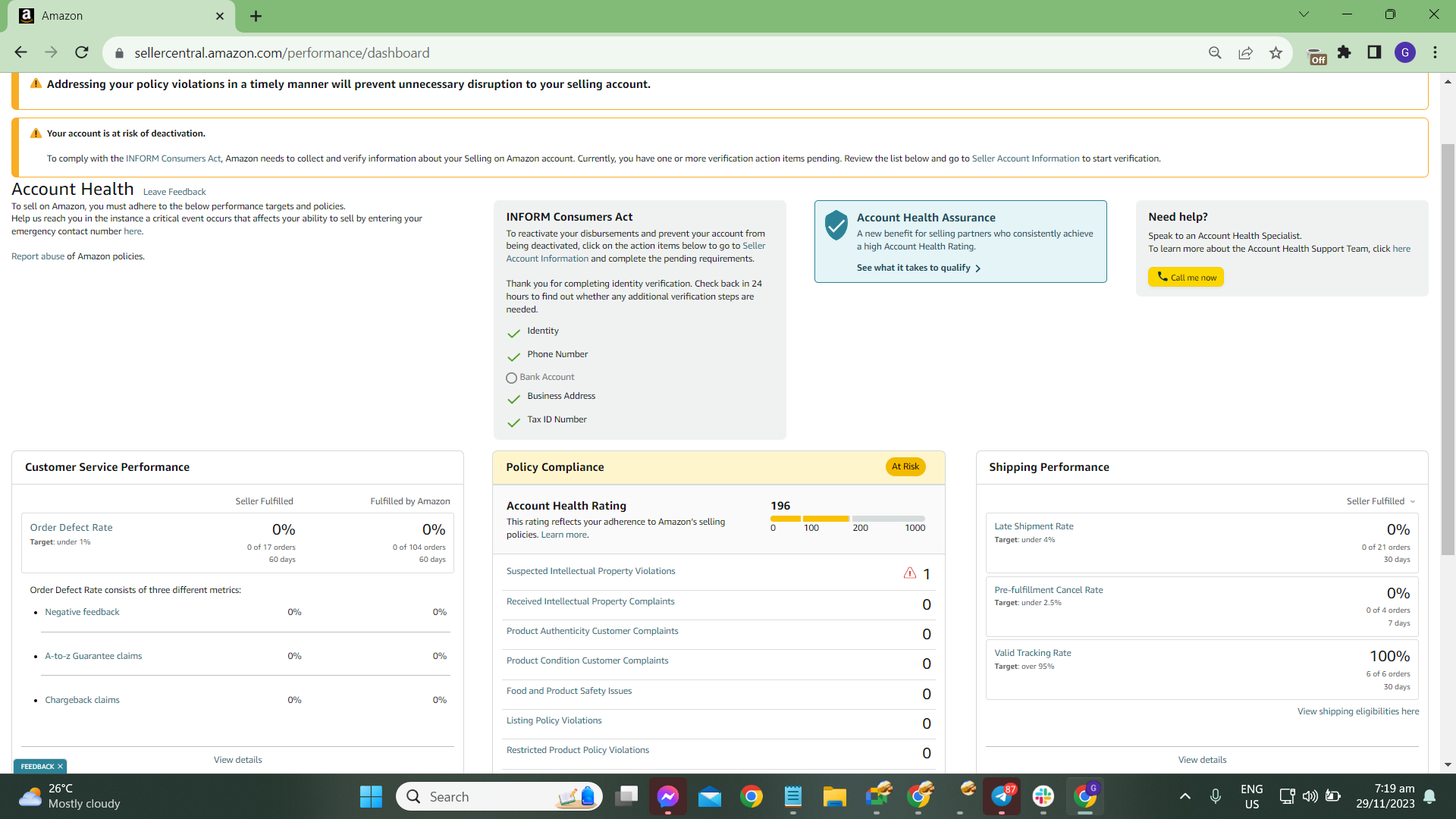
Task: Select the Bank Account radio item
Action: (x=511, y=378)
